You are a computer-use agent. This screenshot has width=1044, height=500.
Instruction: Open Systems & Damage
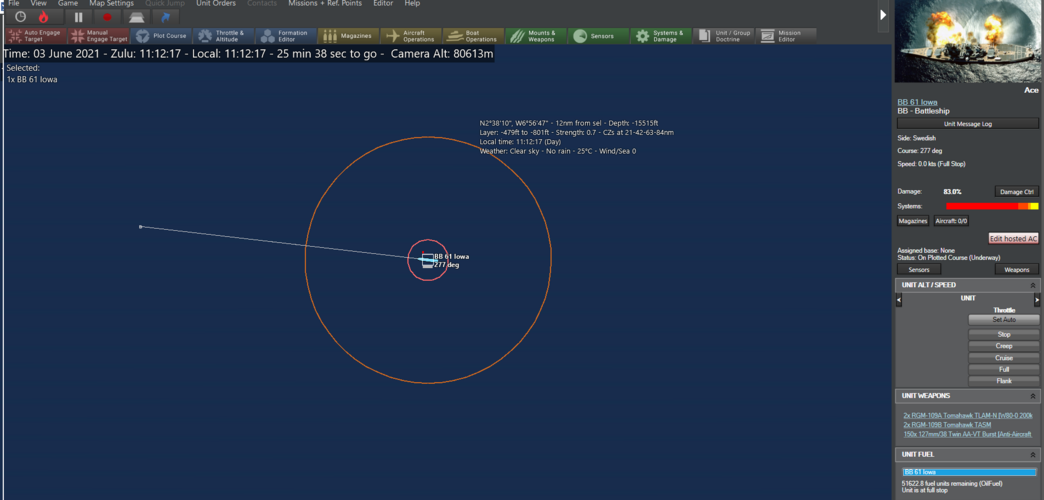[661, 36]
